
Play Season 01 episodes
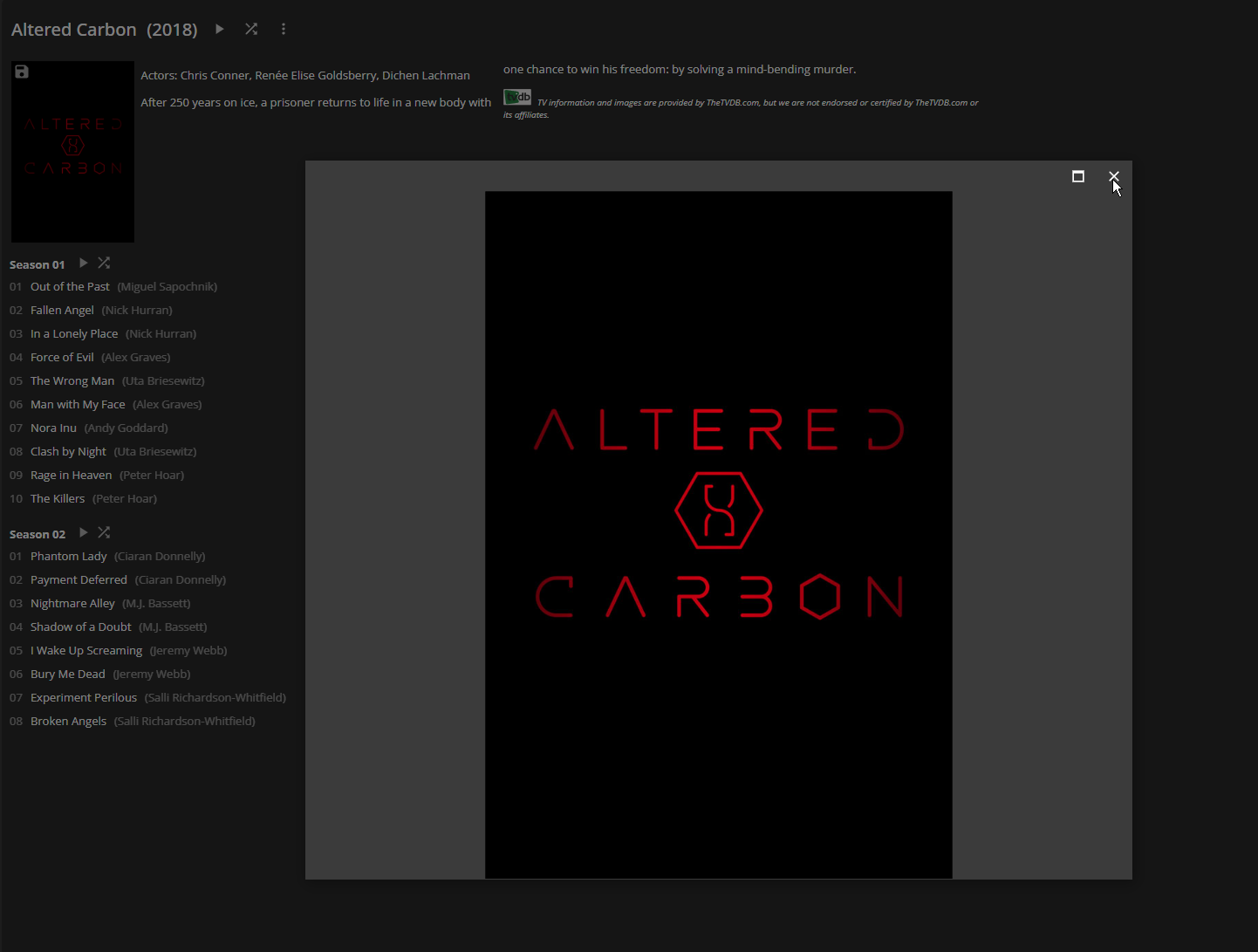point(84,263)
